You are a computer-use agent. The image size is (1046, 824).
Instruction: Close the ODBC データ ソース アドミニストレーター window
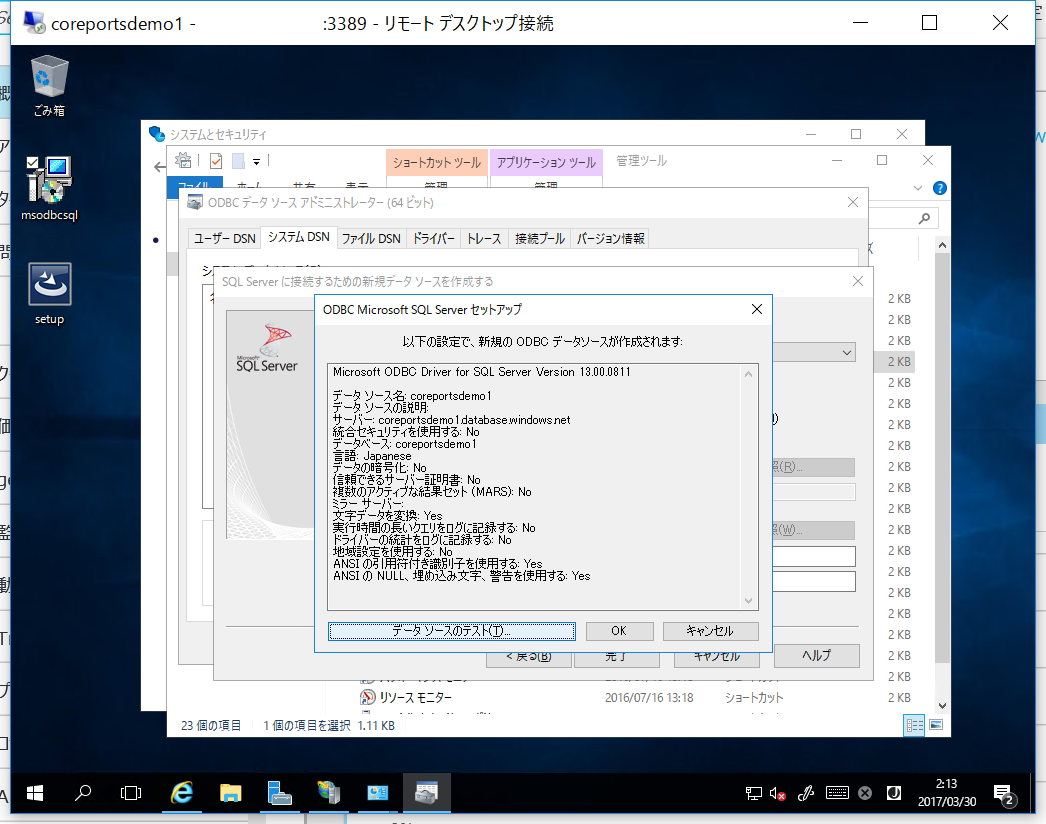[853, 202]
